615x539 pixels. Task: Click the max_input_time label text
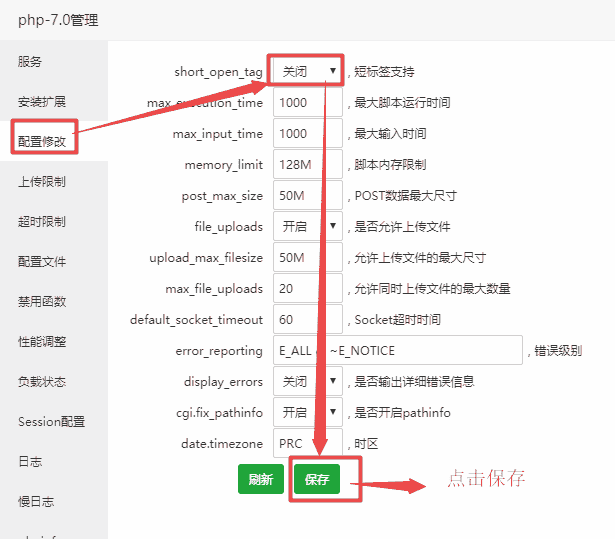pyautogui.click(x=218, y=134)
